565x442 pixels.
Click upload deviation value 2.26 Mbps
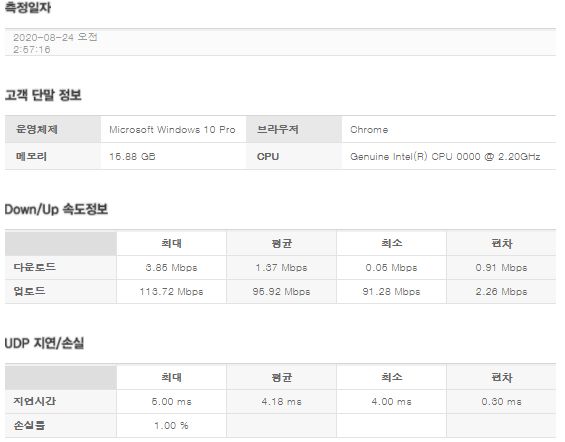click(501, 291)
